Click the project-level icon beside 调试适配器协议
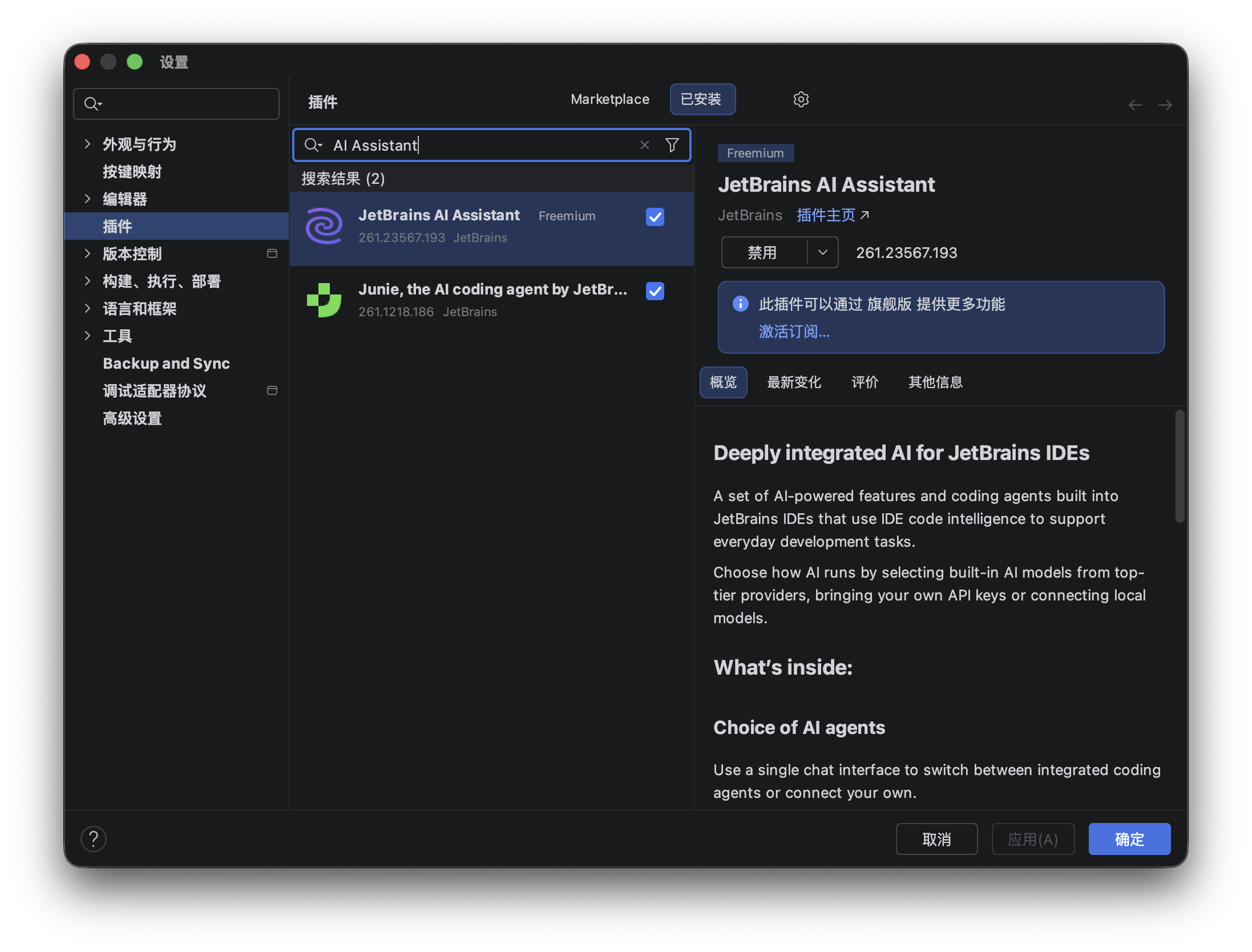The width and height of the screenshot is (1252, 952). 272,390
